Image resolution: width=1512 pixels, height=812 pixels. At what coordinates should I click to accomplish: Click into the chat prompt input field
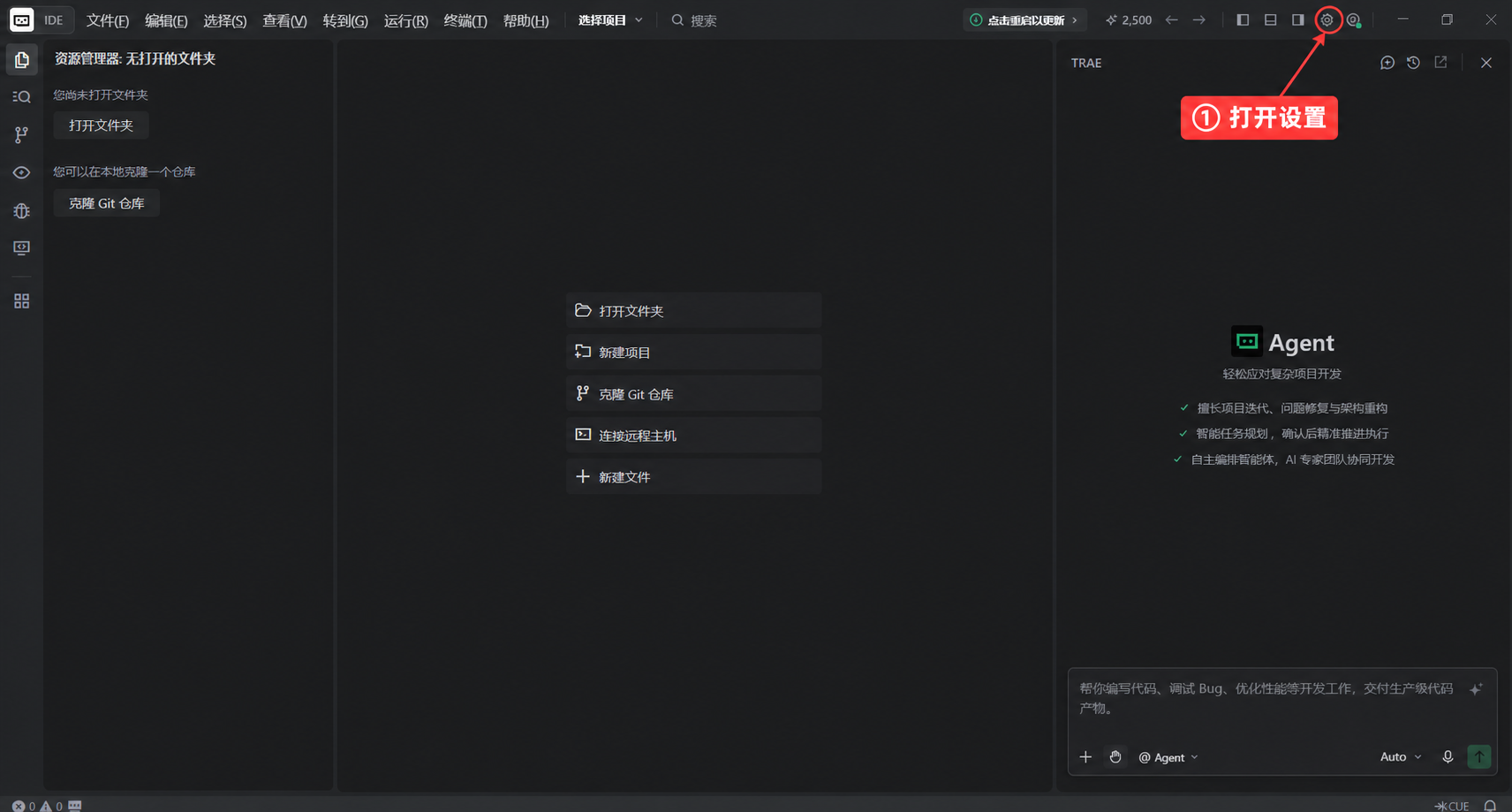(1269, 698)
